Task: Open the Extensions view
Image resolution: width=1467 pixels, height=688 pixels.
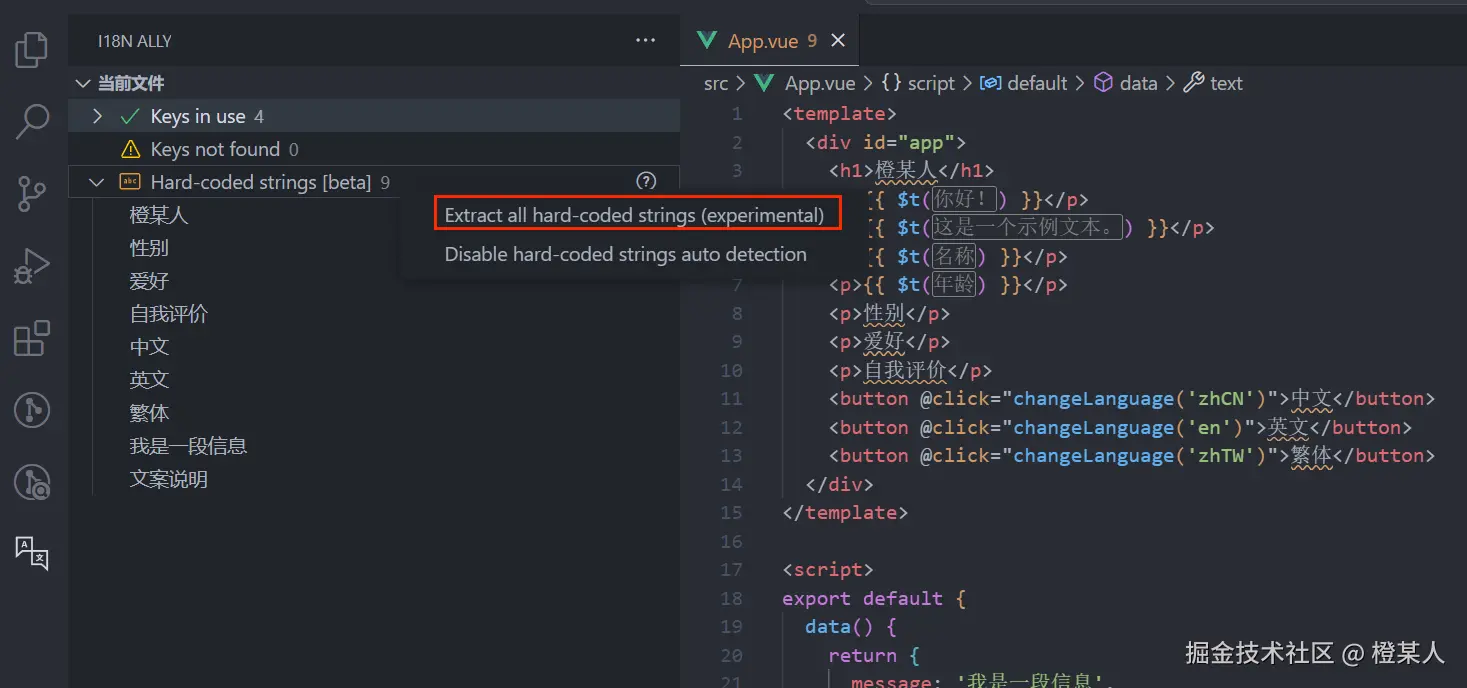Action: [x=32, y=338]
